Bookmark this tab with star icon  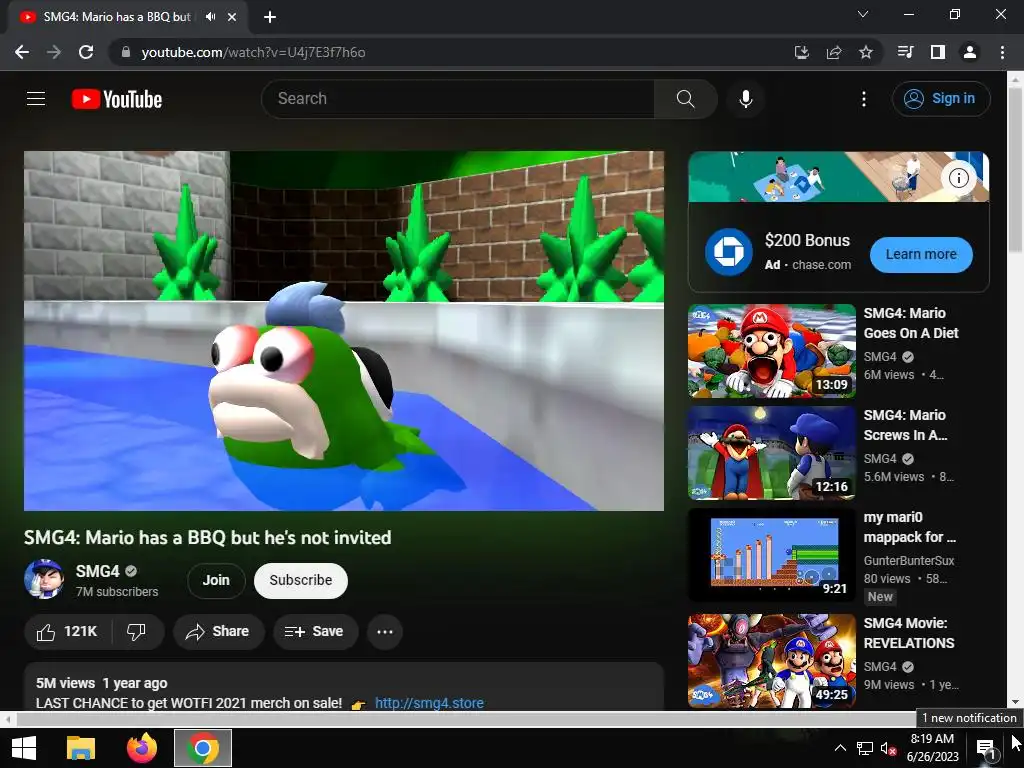coord(865,52)
